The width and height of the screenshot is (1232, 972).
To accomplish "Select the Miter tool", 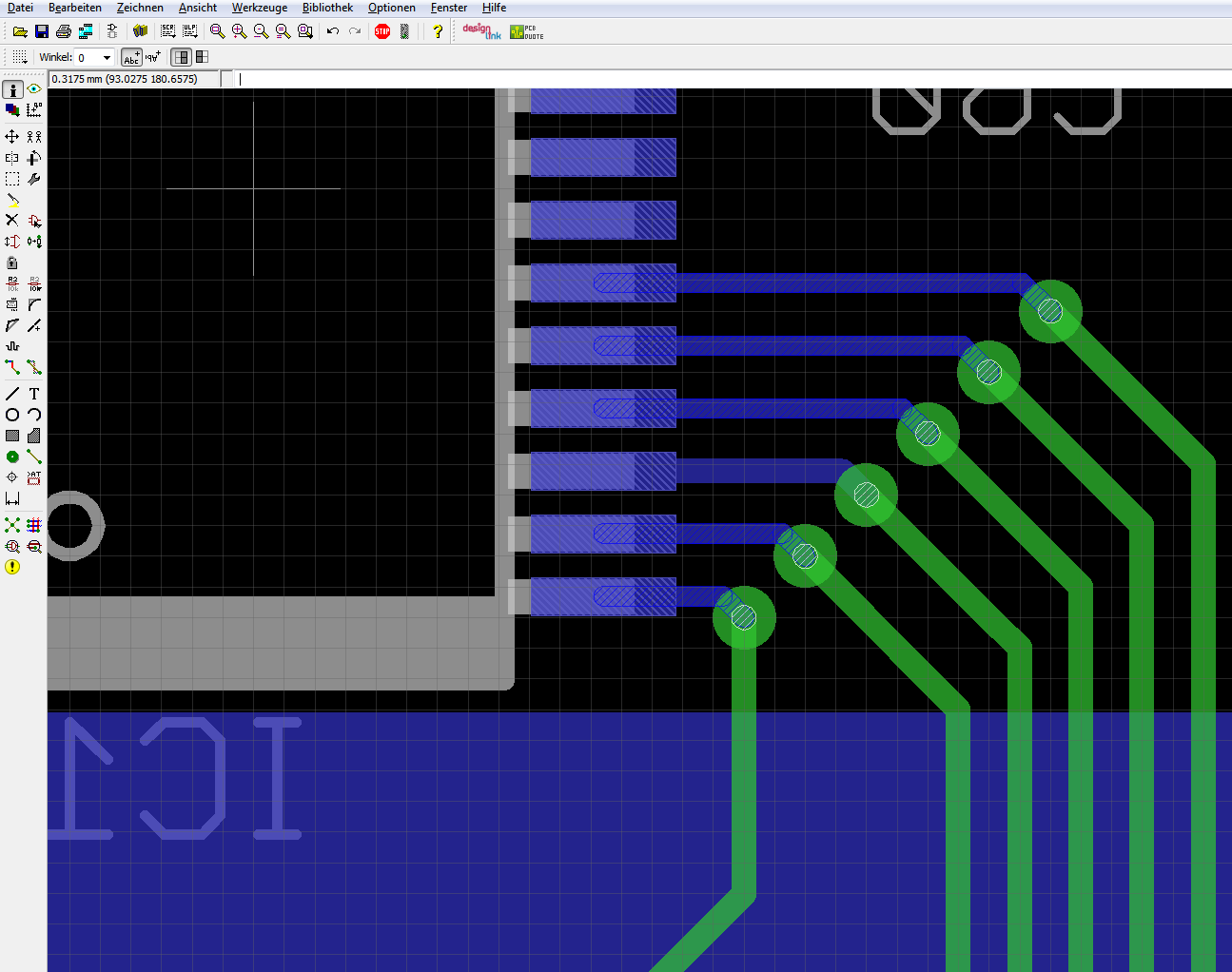I will (x=34, y=304).
